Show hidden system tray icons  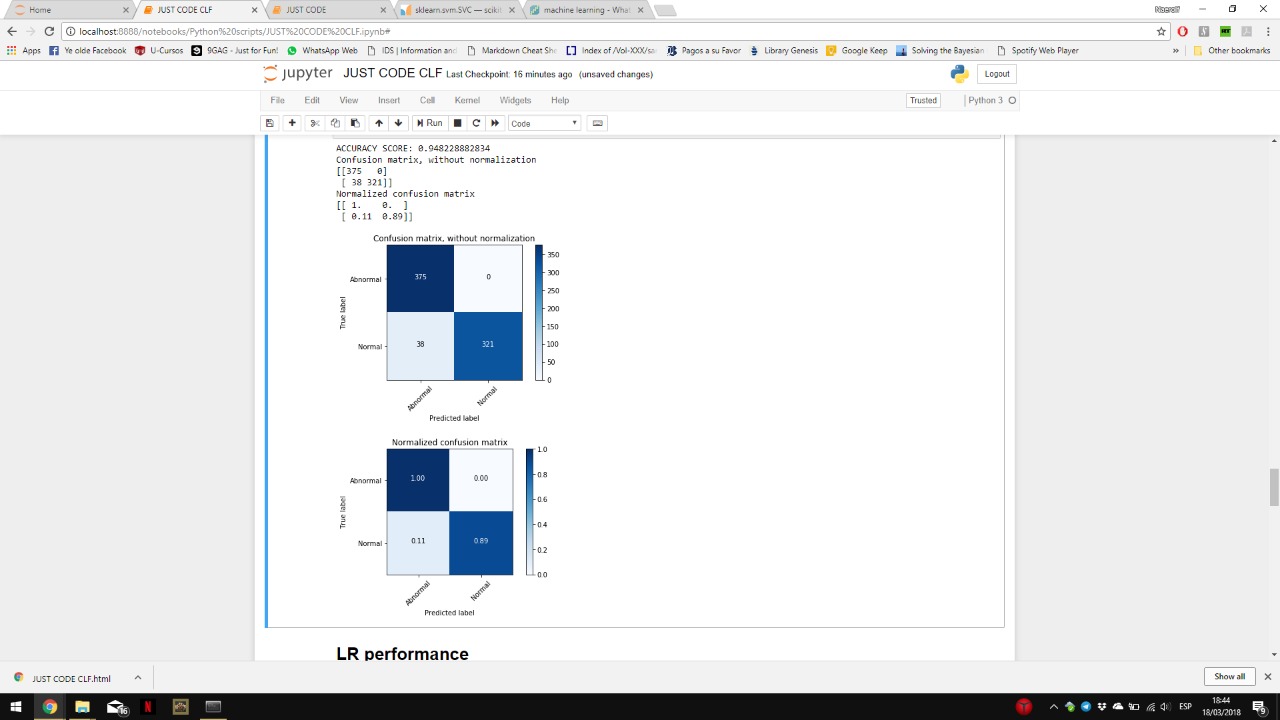[1053, 707]
